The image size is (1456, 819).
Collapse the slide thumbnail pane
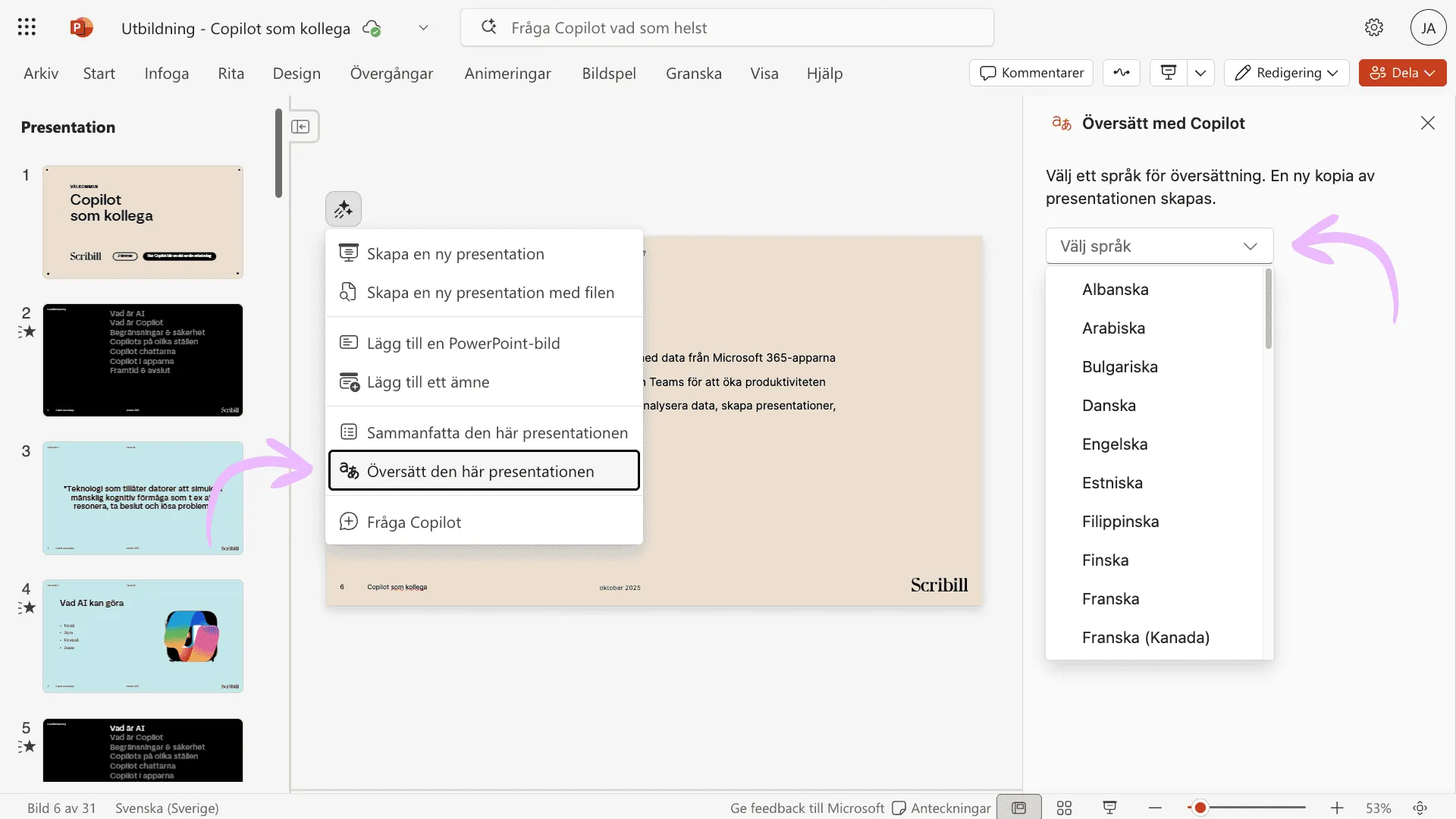click(x=300, y=127)
